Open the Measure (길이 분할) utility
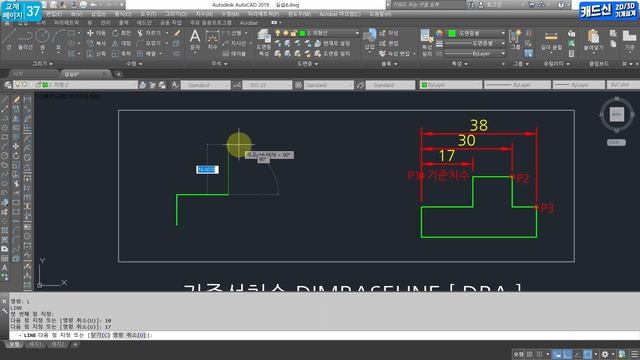 [x=551, y=41]
